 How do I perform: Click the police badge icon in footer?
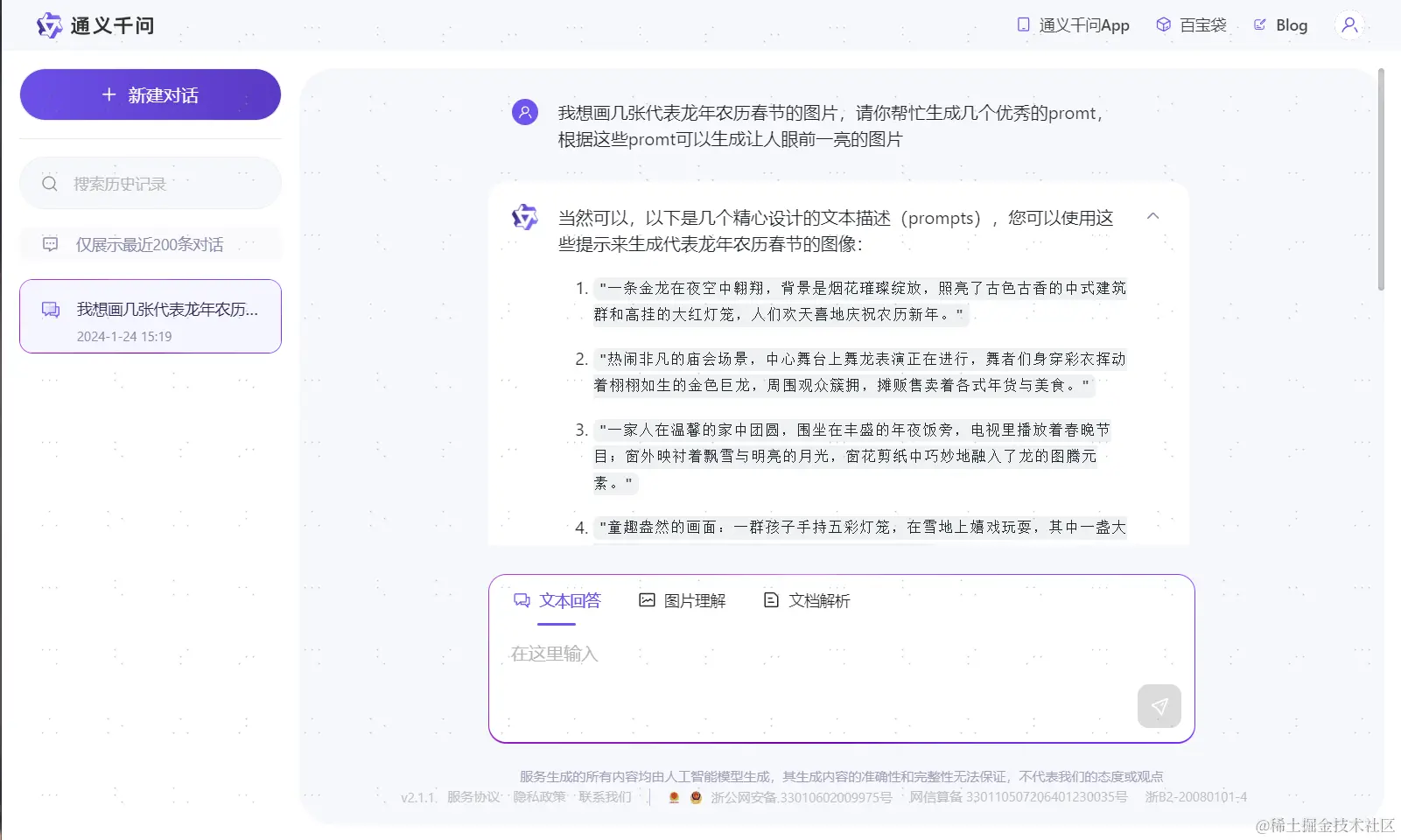(696, 797)
